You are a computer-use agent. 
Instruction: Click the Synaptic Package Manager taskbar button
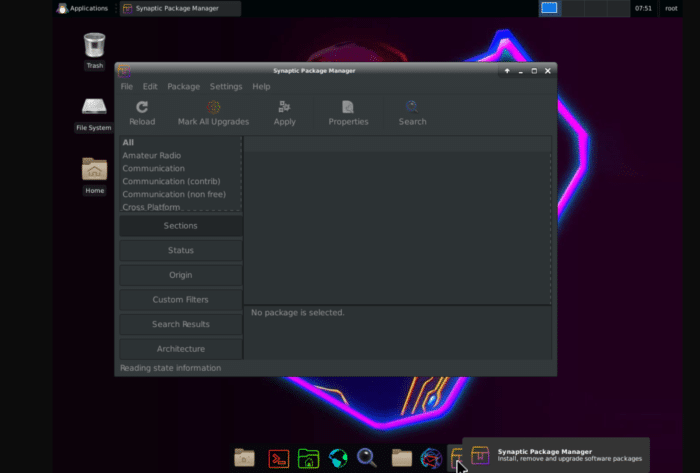tap(180, 8)
